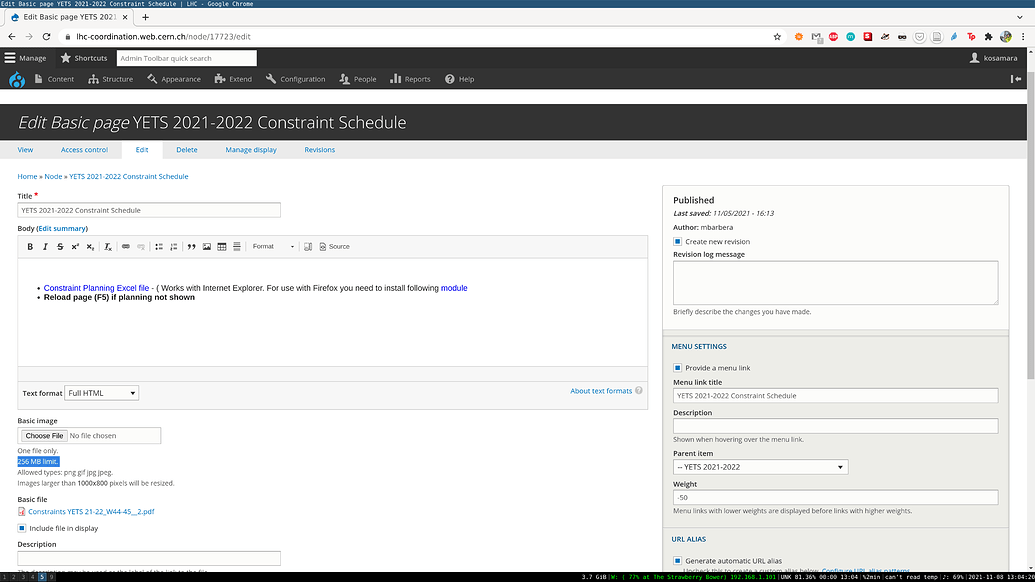Reload the page with browser refresh button

point(46,37)
